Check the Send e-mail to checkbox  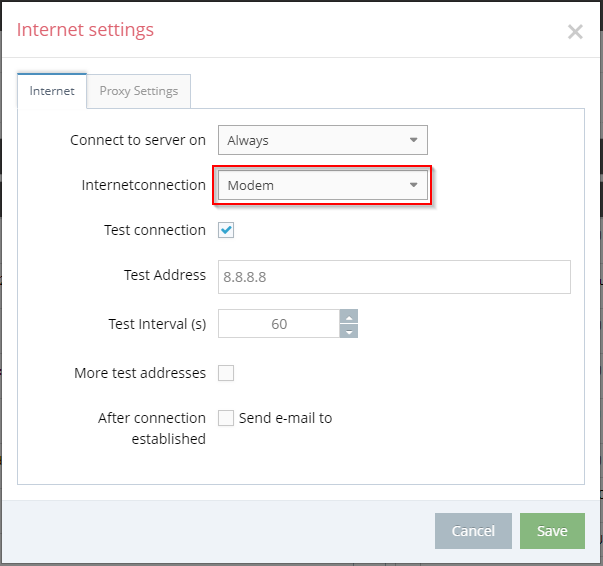226,418
